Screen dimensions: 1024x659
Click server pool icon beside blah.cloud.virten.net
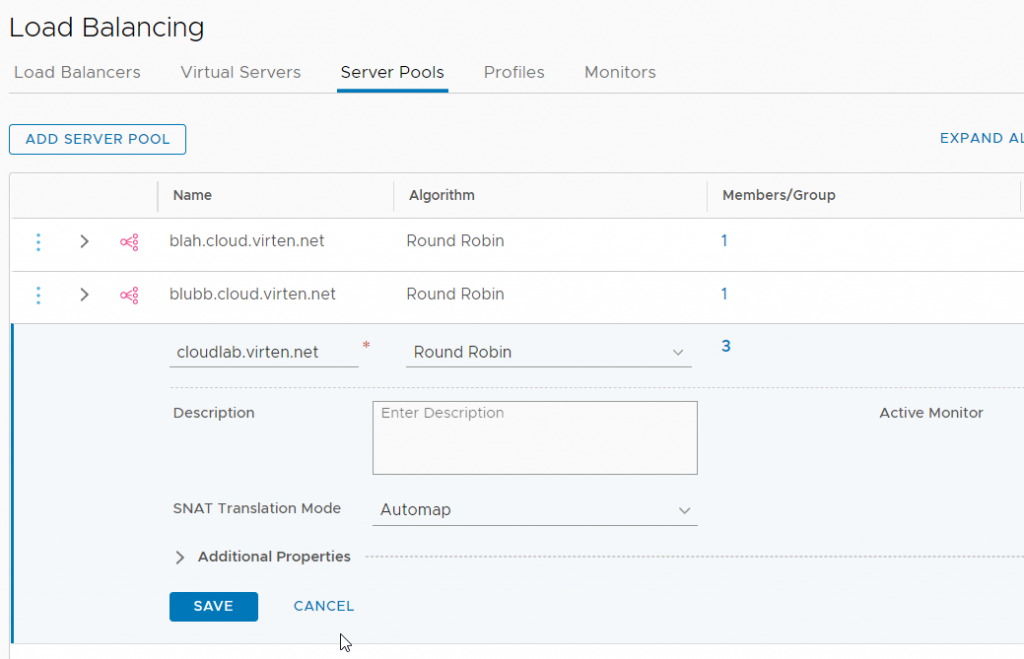click(128, 241)
